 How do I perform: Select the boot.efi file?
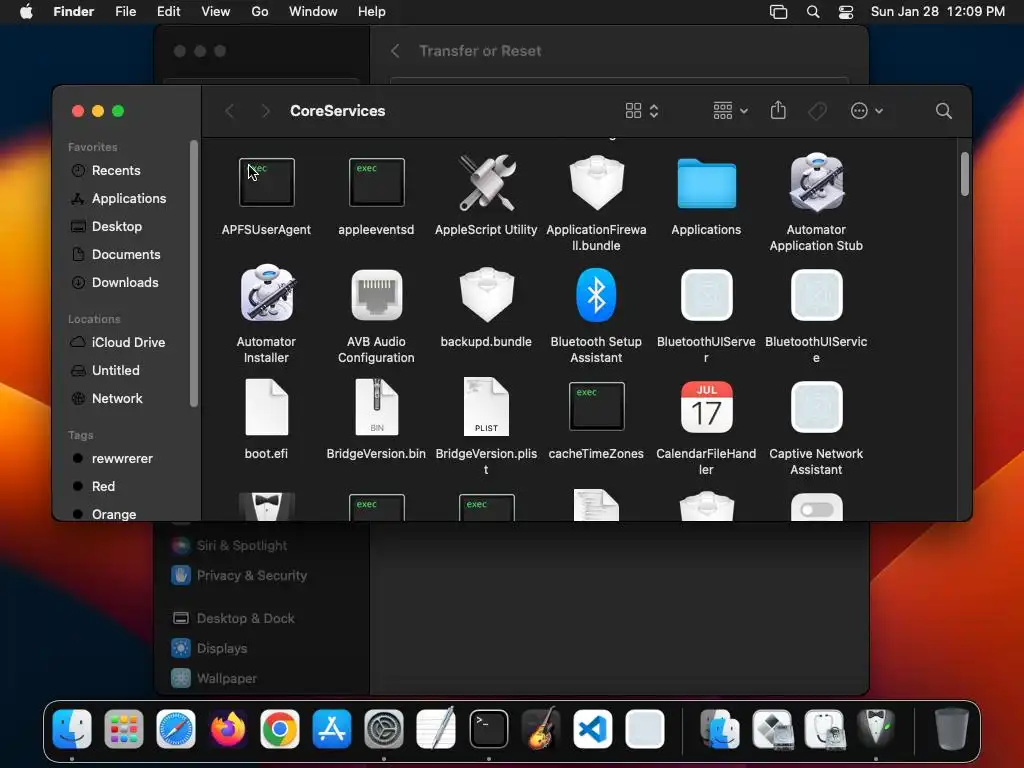tap(266, 407)
